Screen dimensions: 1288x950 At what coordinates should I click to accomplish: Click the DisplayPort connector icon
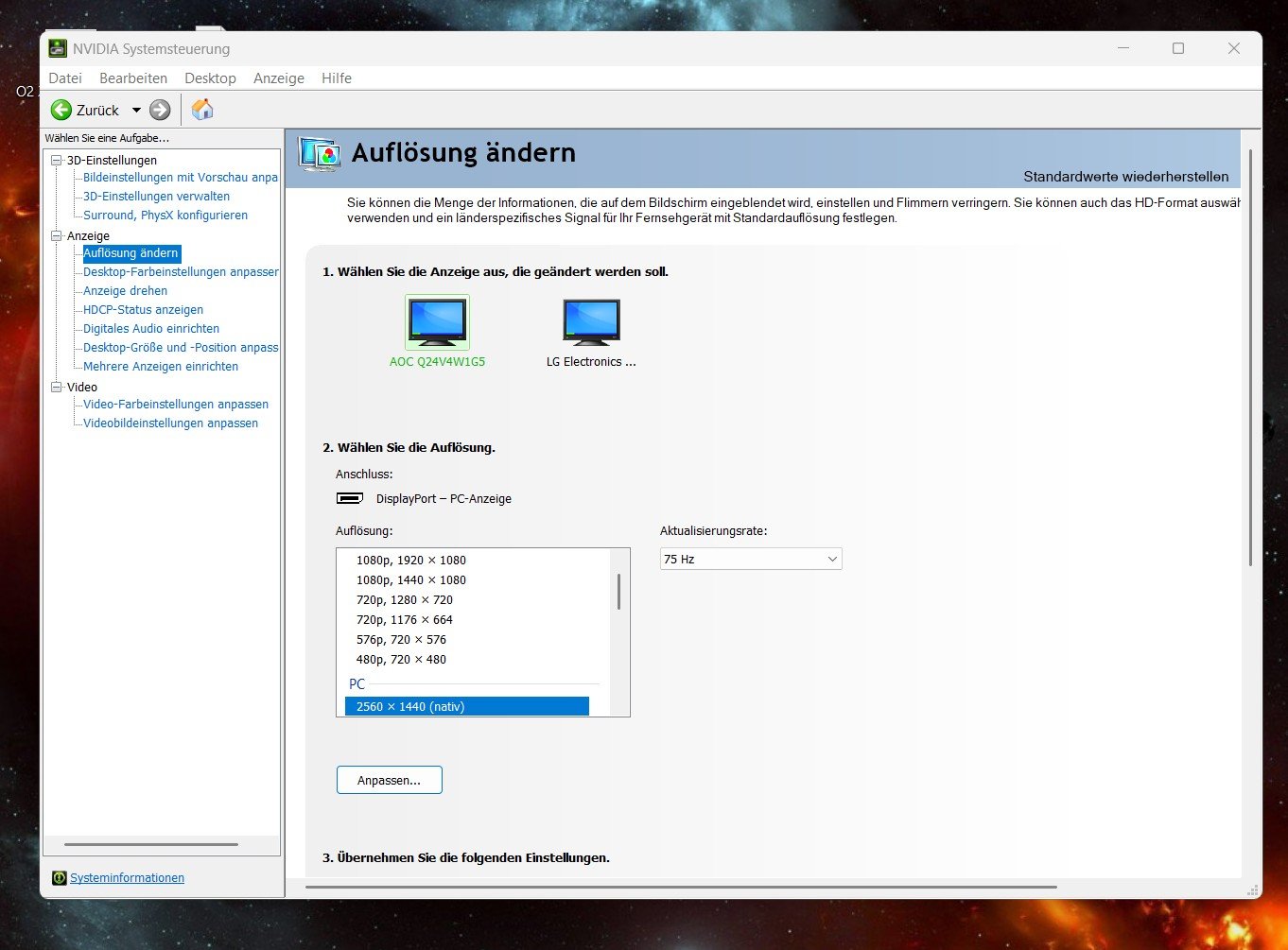pyautogui.click(x=350, y=498)
